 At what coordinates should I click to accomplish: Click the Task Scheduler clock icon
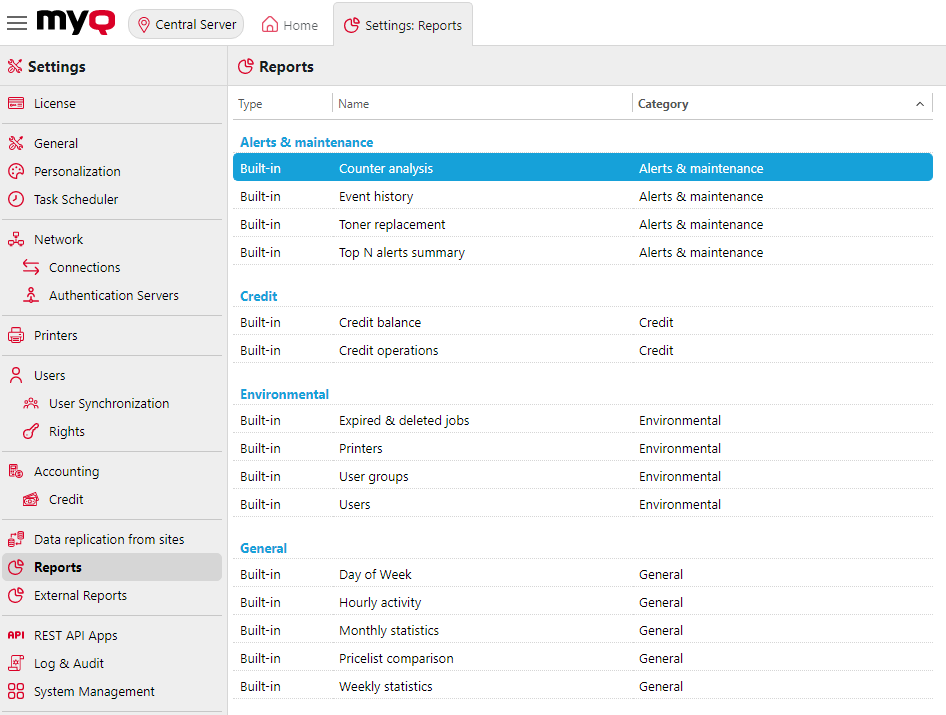16,200
